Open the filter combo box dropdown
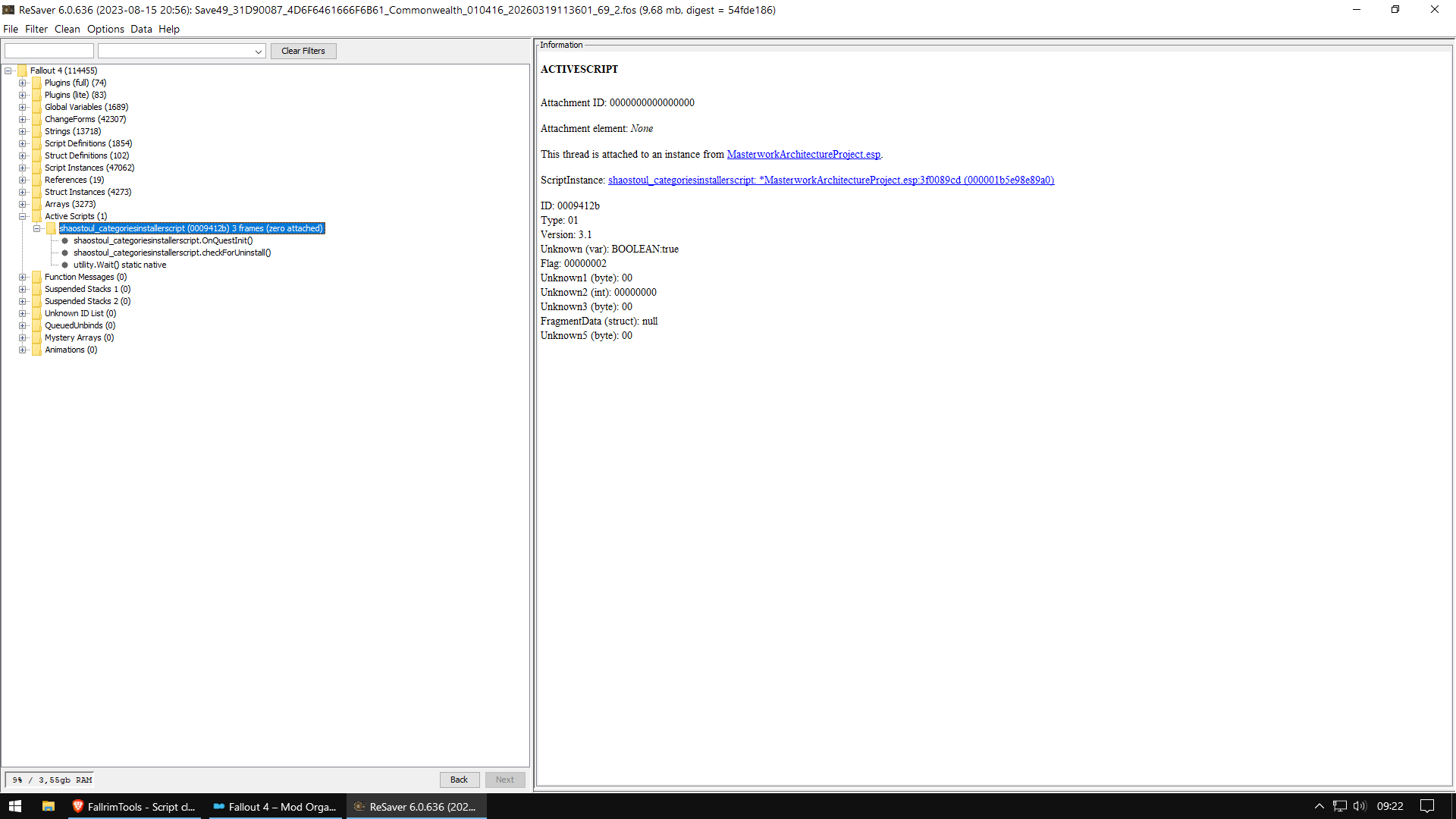This screenshot has width=1456, height=819. [259, 52]
